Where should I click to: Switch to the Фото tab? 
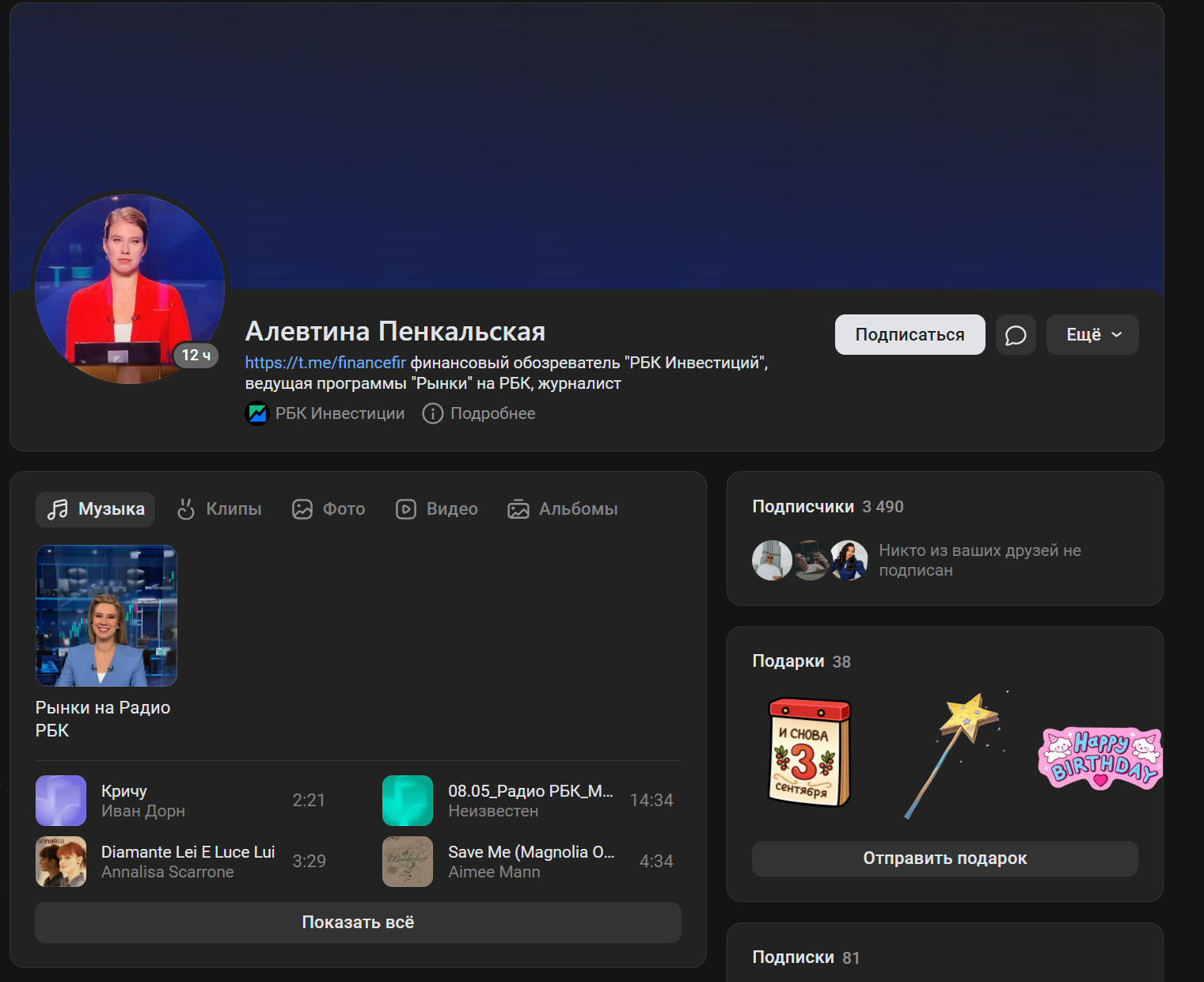click(x=329, y=509)
